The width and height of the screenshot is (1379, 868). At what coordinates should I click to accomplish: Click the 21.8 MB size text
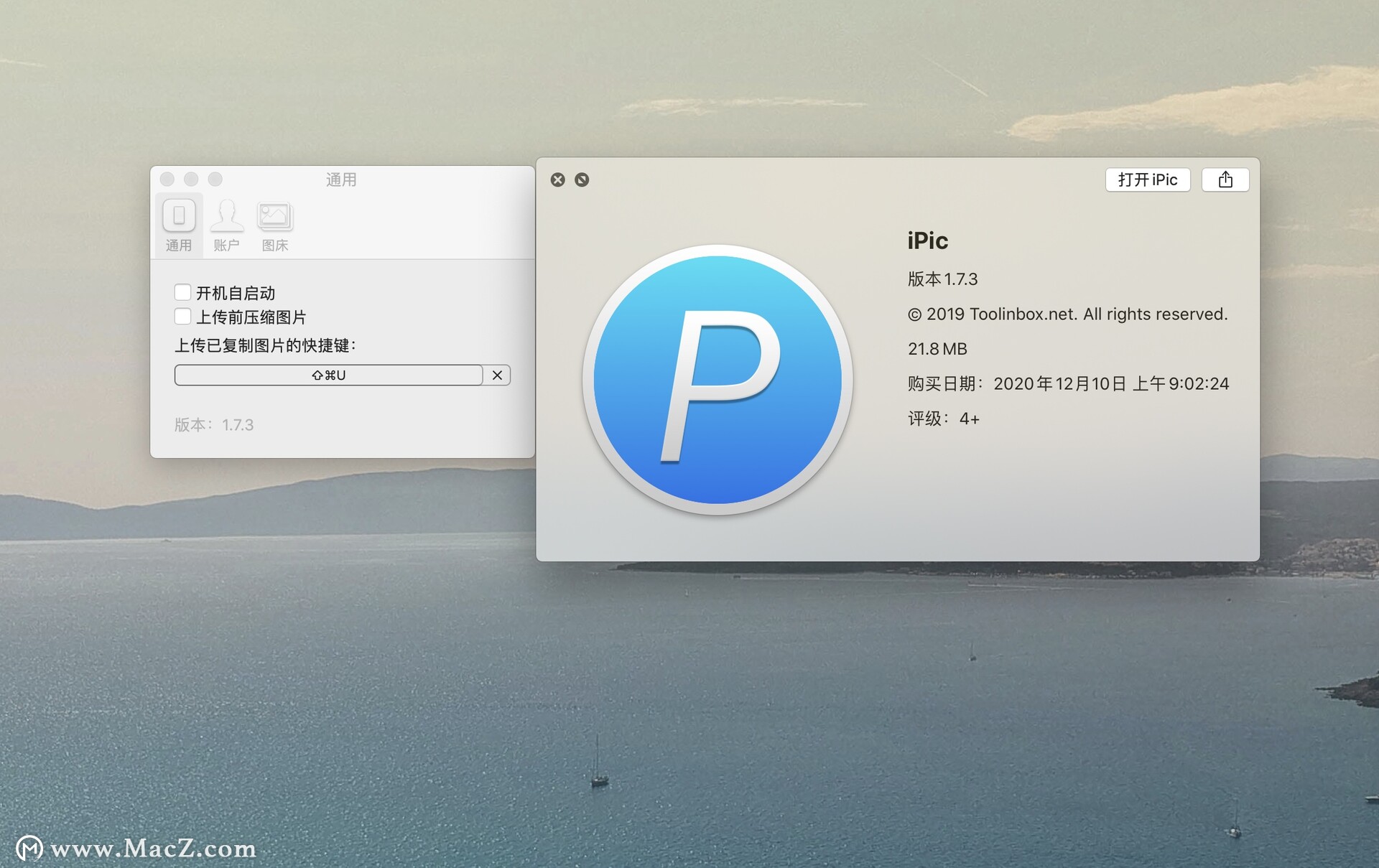(937, 349)
